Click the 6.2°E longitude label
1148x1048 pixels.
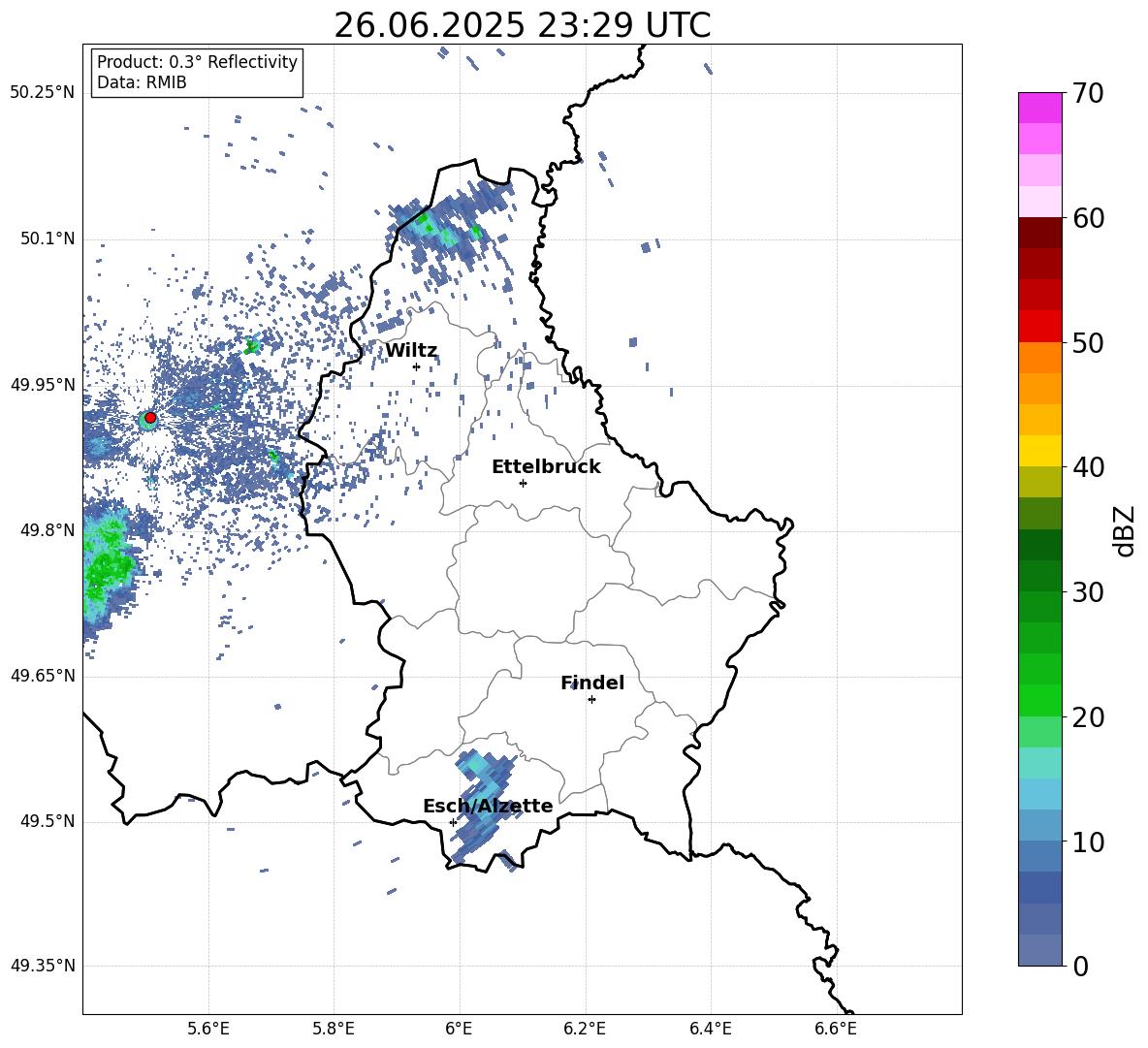tap(585, 1029)
